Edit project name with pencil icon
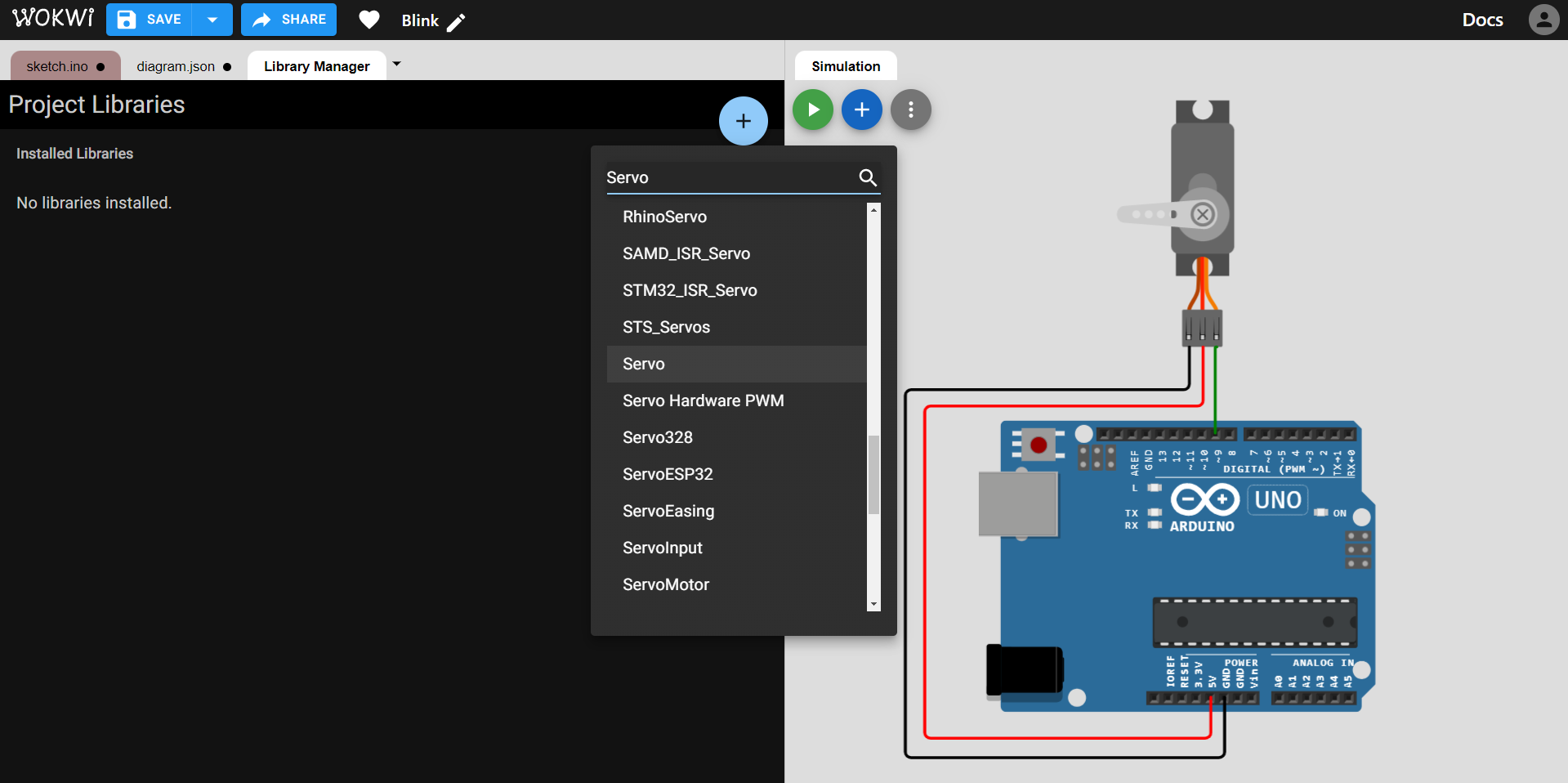This screenshot has width=1568, height=783. click(x=456, y=22)
